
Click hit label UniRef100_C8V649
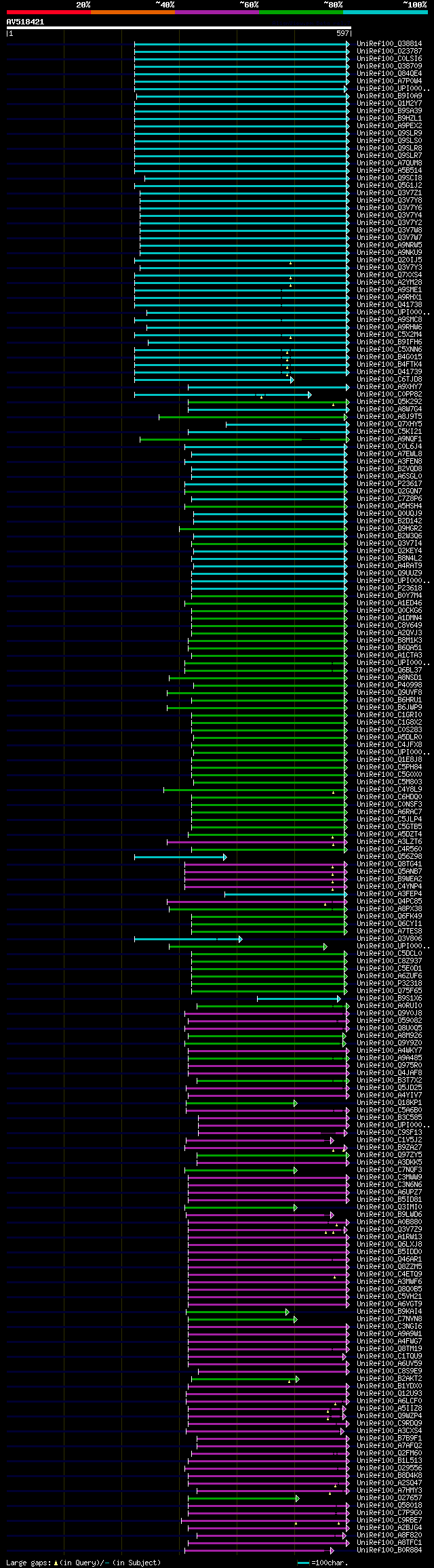click(x=389, y=626)
